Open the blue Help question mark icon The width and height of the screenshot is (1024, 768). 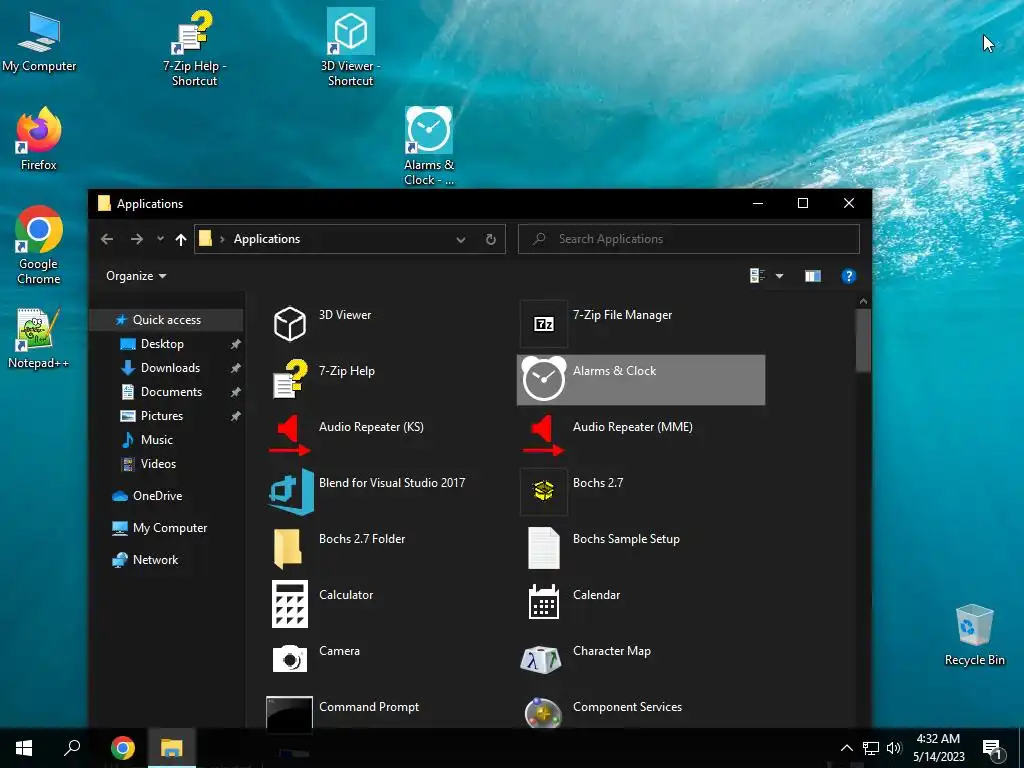pyautogui.click(x=848, y=276)
